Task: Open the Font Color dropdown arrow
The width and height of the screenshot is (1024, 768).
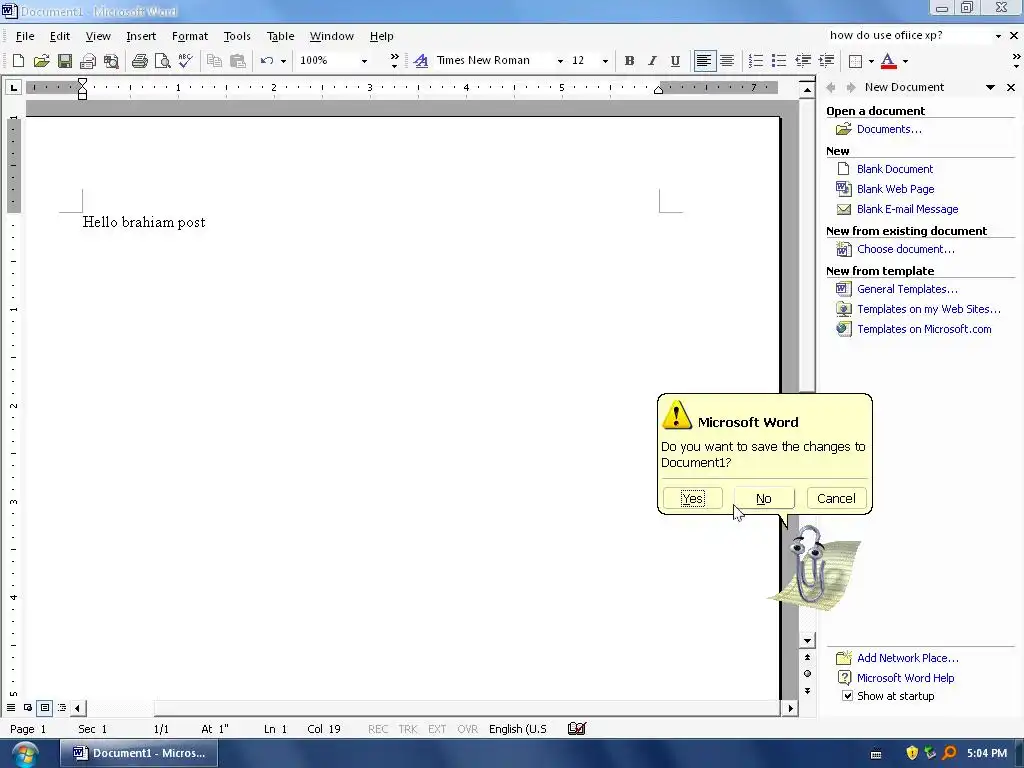Action: point(905,61)
